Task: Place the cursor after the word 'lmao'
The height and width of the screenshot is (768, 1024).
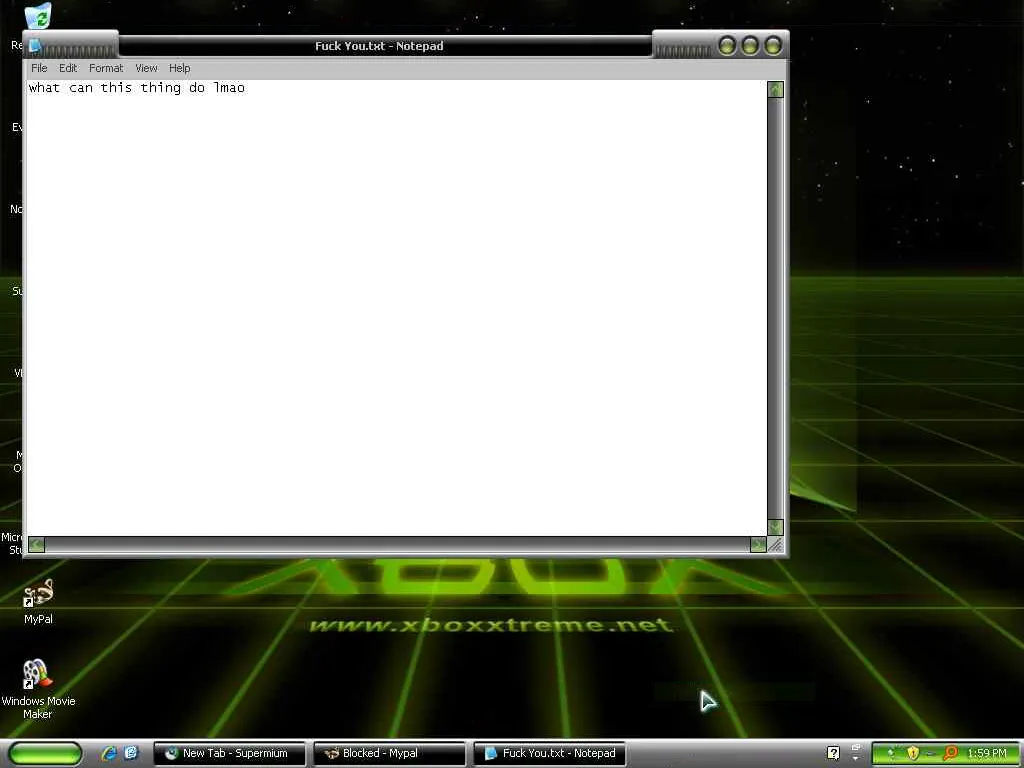Action: point(246,88)
